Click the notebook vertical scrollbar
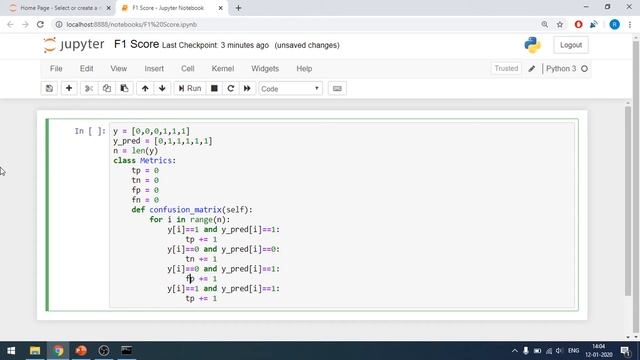 [628, 200]
